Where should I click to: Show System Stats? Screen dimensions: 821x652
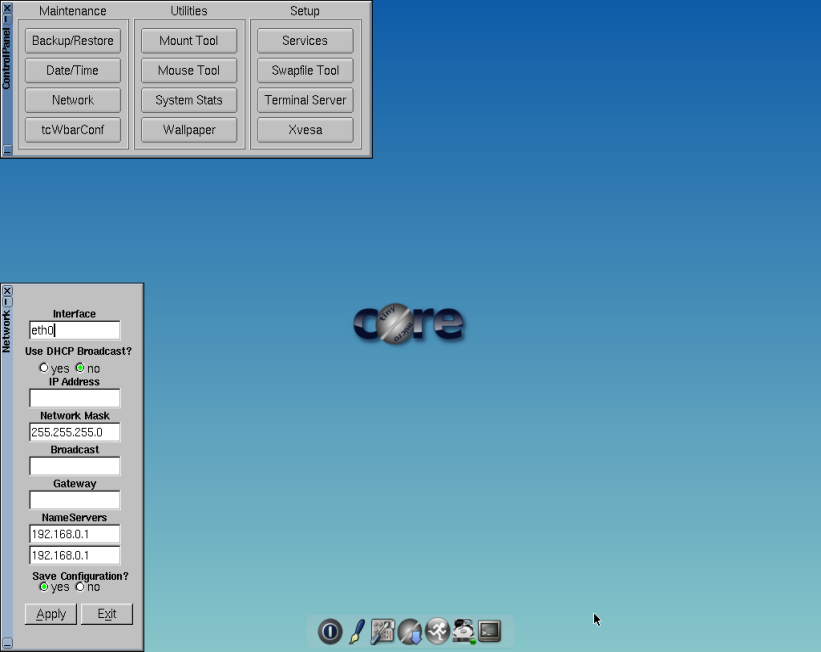pyautogui.click(x=189, y=100)
